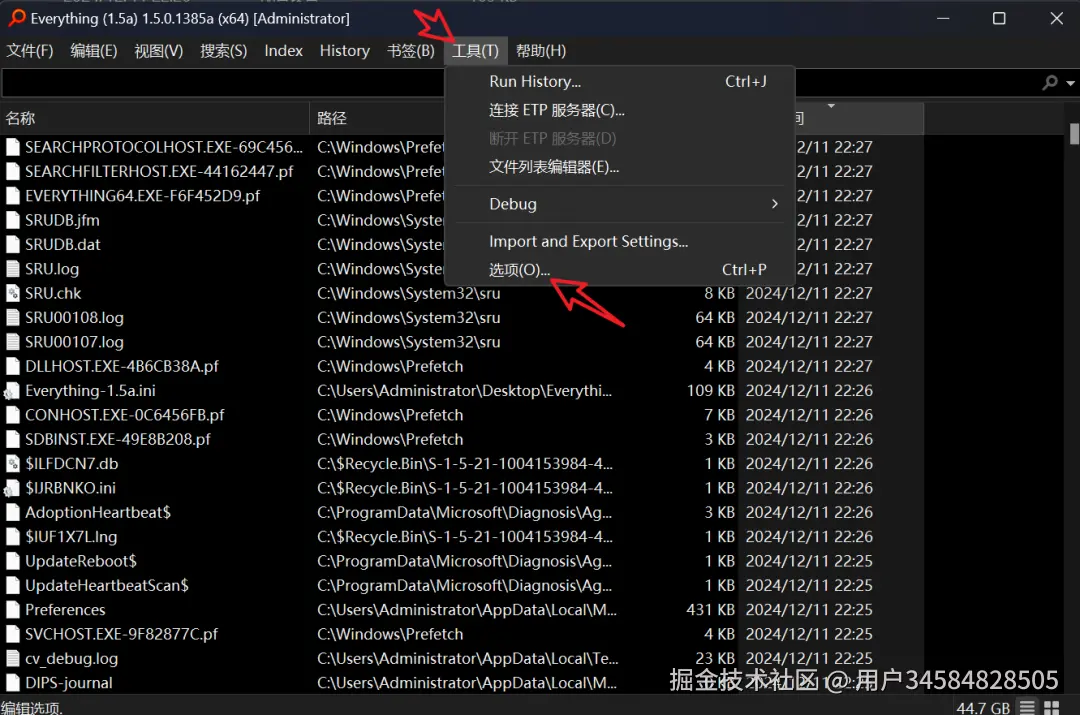
Task: Click the DIPS-journal file icon
Action: [x=12, y=683]
